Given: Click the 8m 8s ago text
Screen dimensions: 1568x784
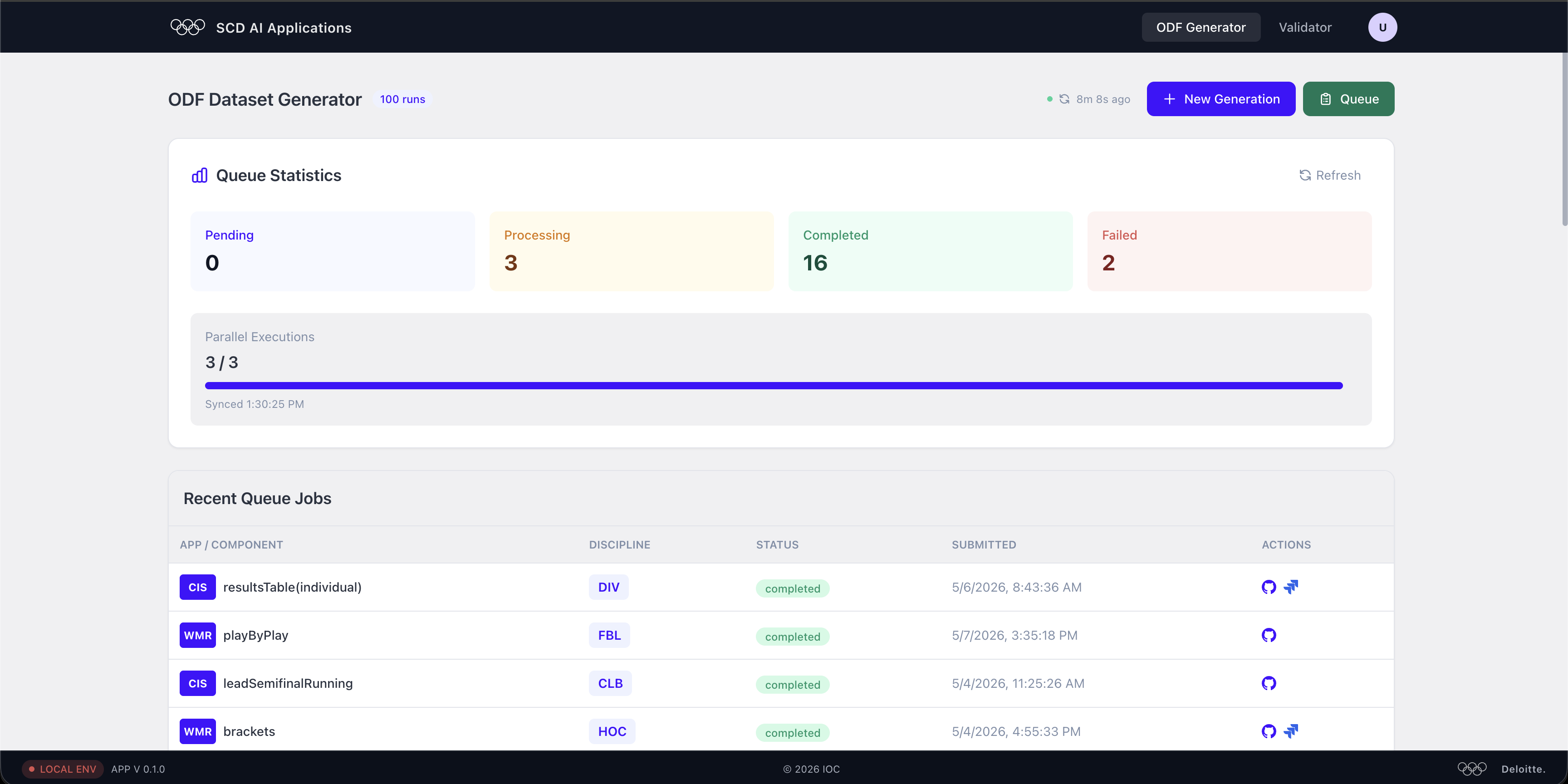Looking at the screenshot, I should [1103, 99].
